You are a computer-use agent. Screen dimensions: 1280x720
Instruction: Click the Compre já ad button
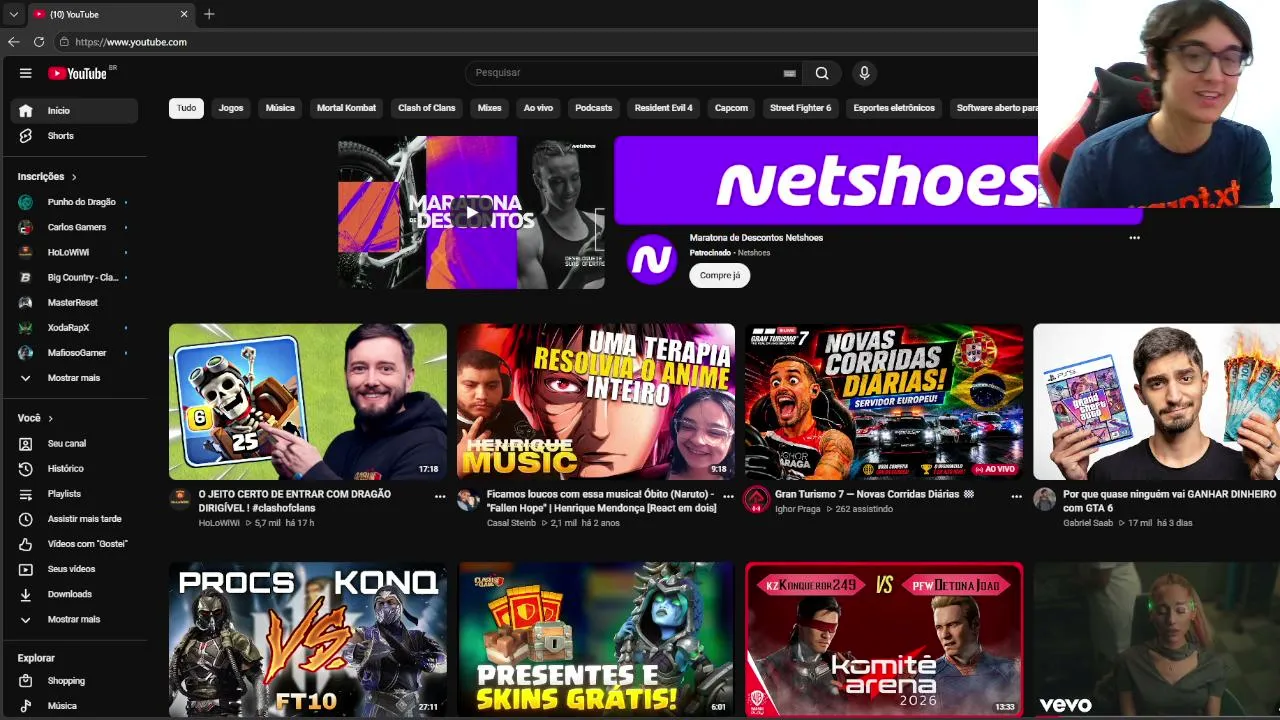pos(720,276)
